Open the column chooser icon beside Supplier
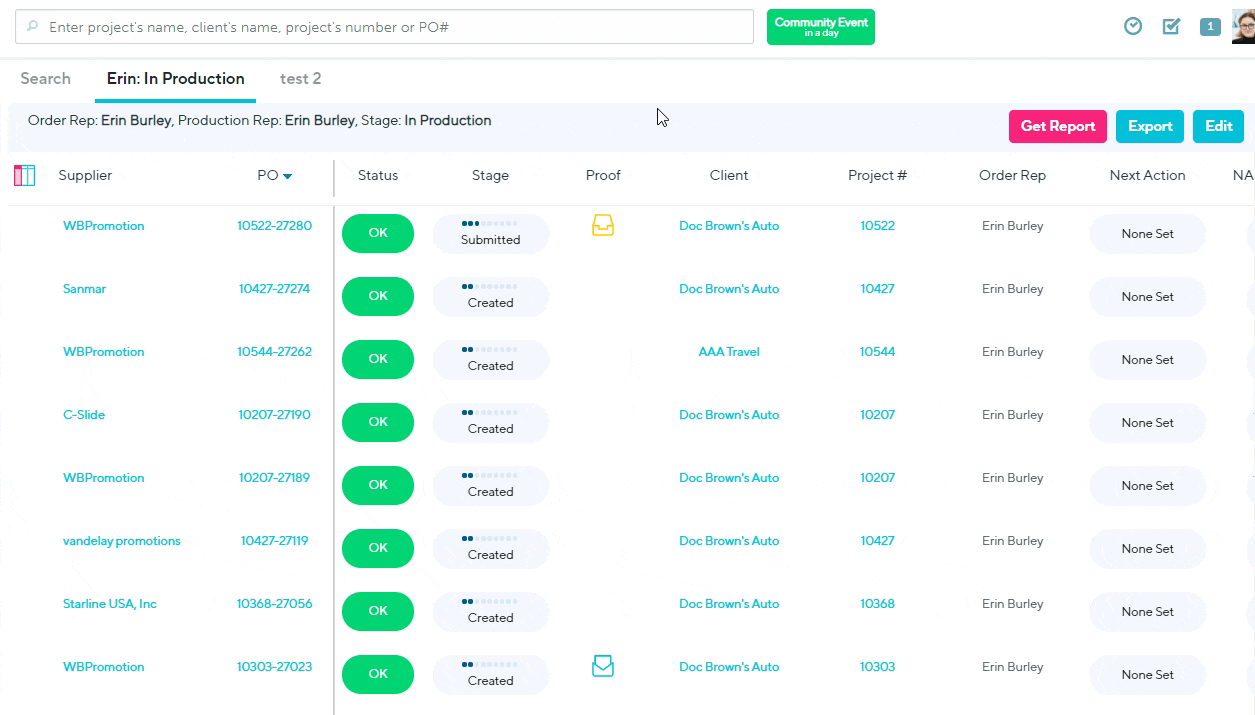Viewport: 1255px width, 715px height. pyautogui.click(x=25, y=176)
